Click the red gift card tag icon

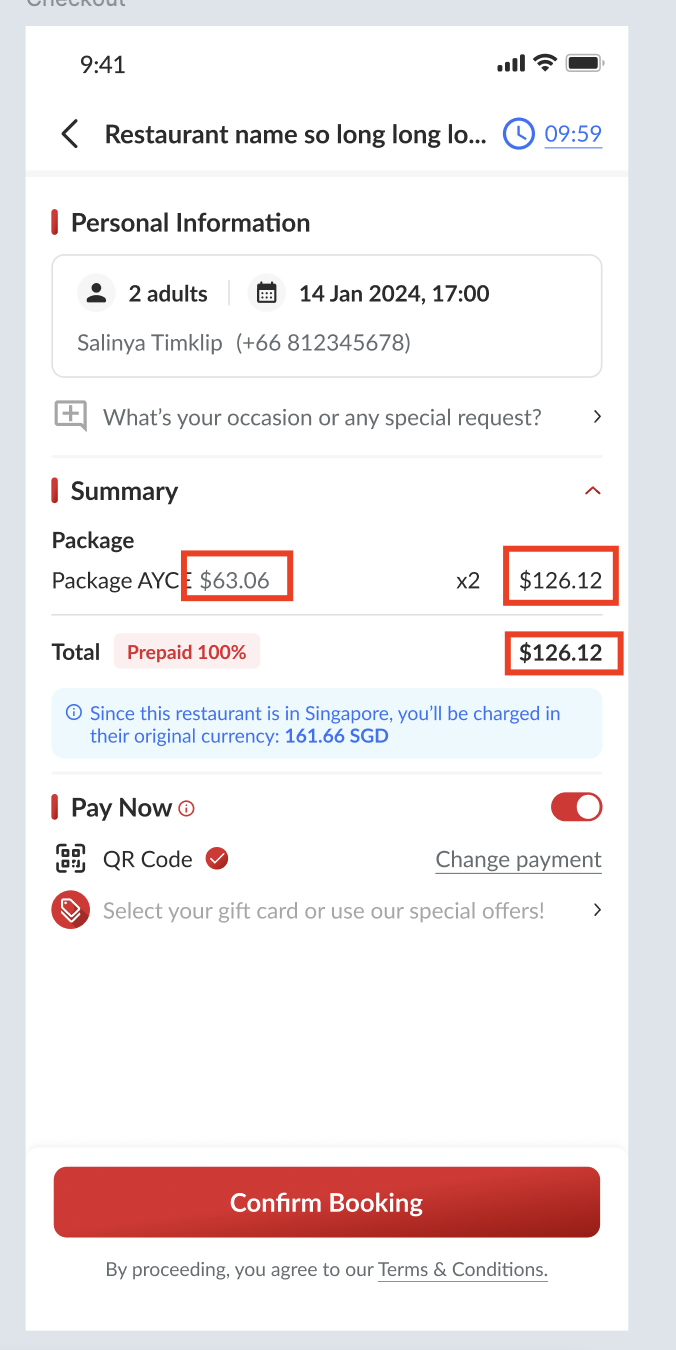71,910
